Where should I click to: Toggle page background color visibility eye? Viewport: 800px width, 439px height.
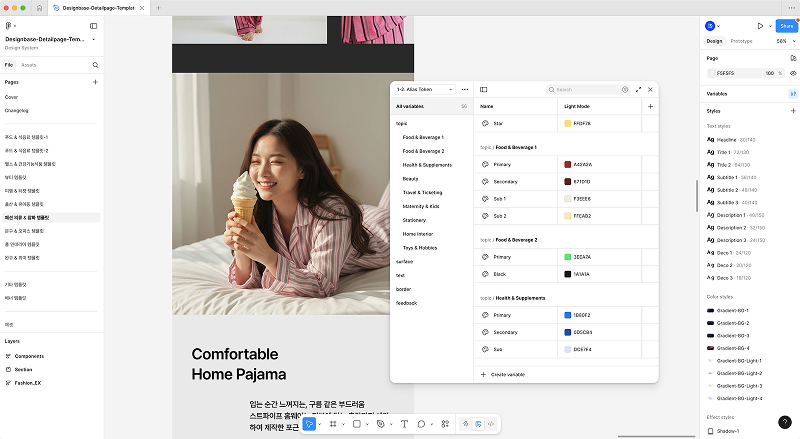click(x=793, y=73)
